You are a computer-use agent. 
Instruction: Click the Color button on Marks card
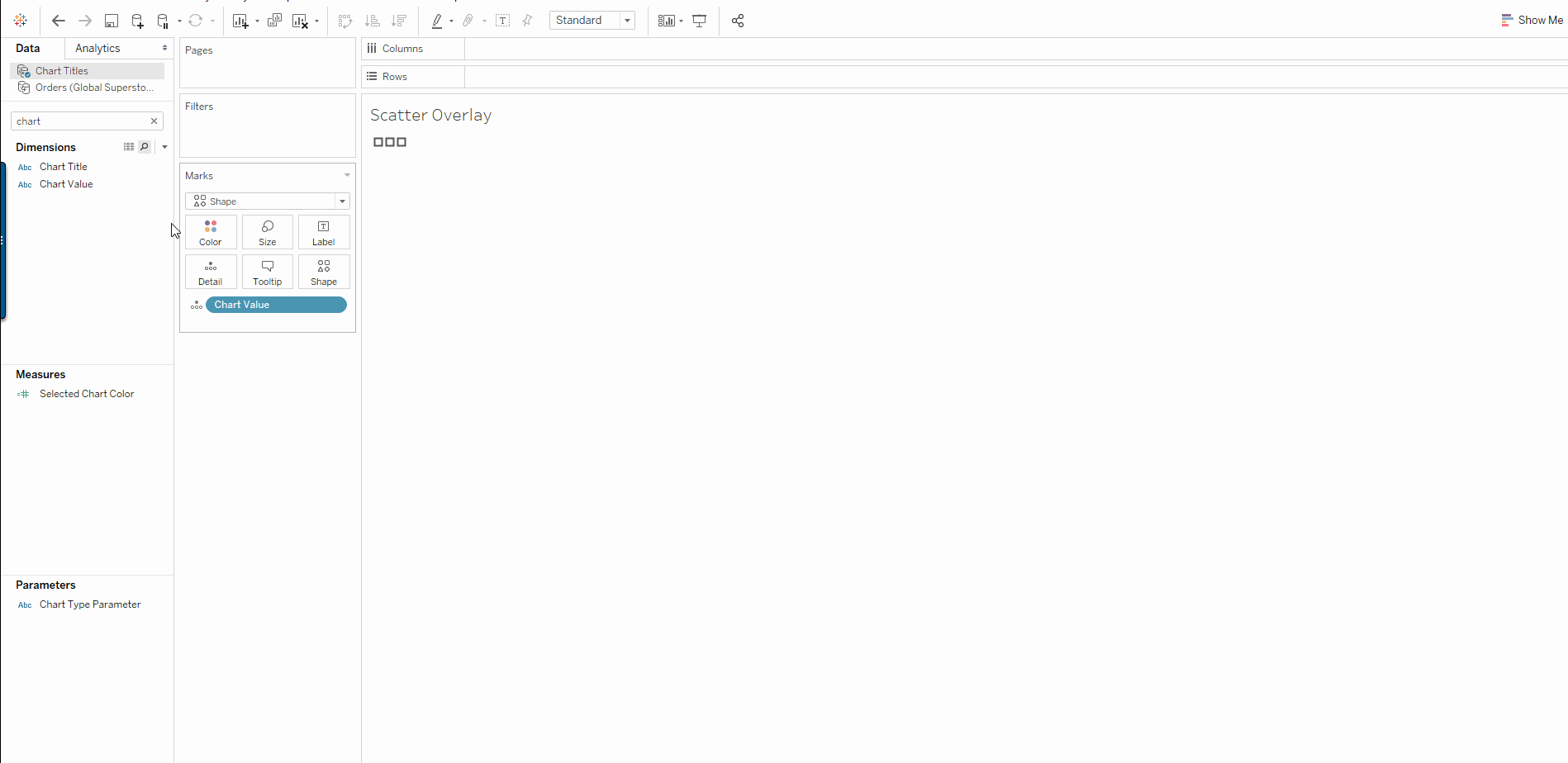pyautogui.click(x=211, y=232)
